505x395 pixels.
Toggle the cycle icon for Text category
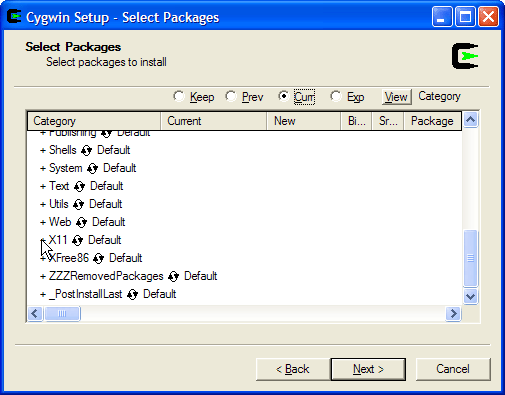pos(79,187)
